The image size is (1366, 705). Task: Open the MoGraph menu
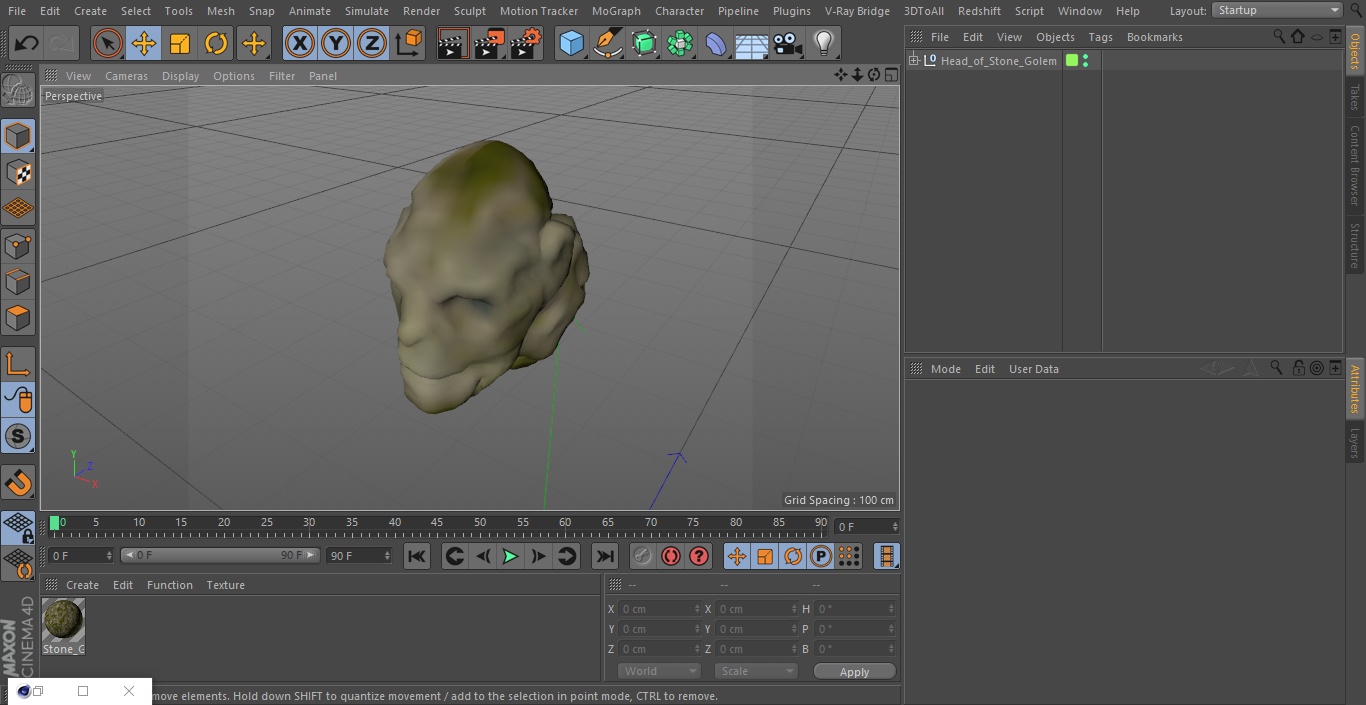[616, 11]
